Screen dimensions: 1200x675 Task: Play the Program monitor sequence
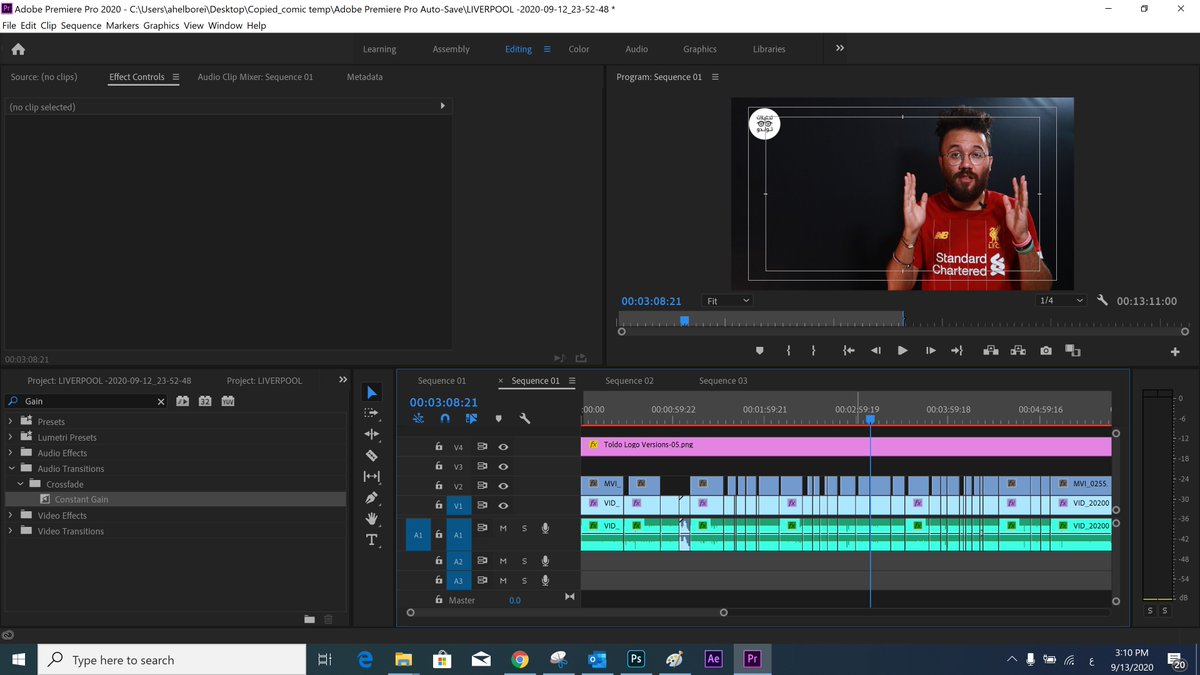coord(903,351)
